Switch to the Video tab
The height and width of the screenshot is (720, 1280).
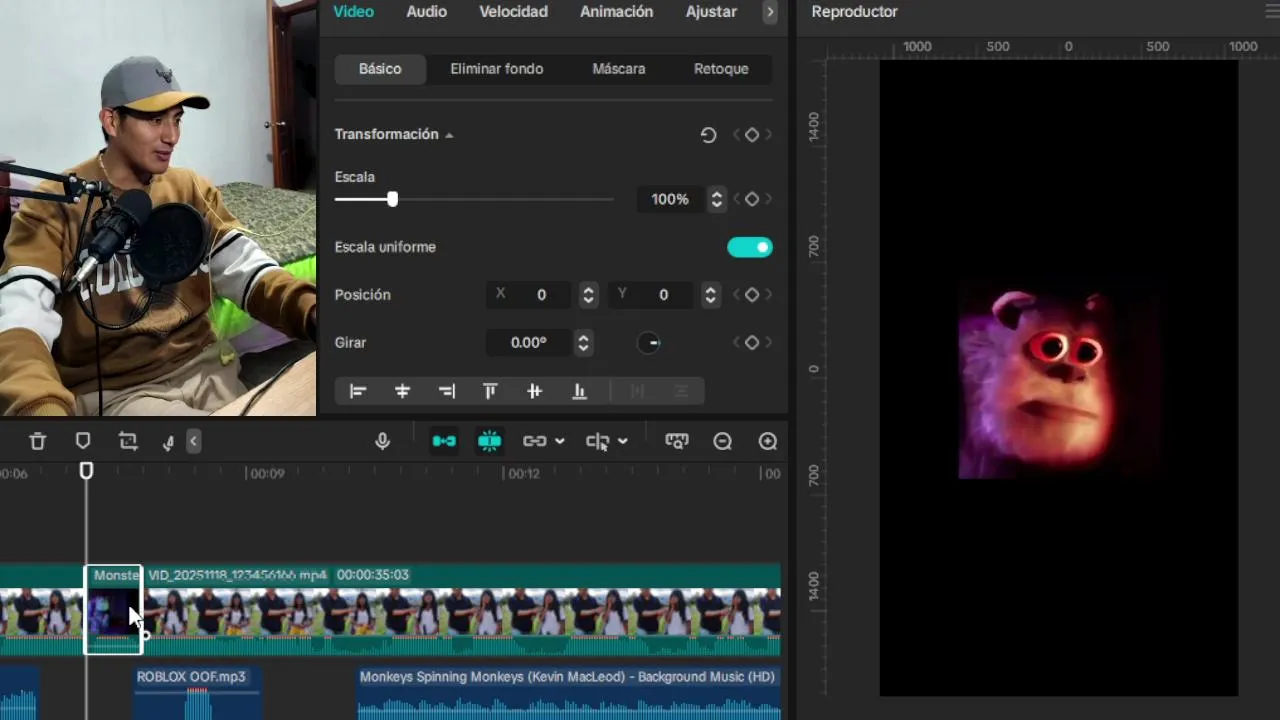coord(353,12)
